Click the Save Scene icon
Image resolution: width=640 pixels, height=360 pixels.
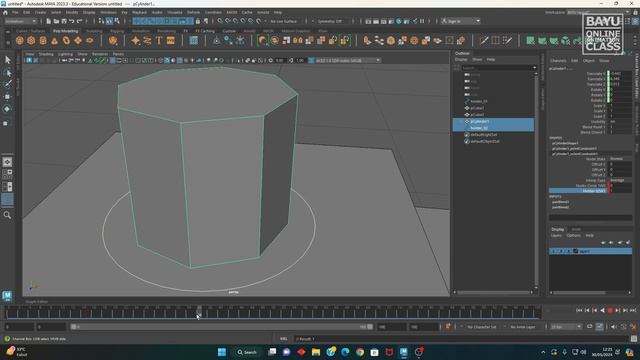[x=64, y=21]
